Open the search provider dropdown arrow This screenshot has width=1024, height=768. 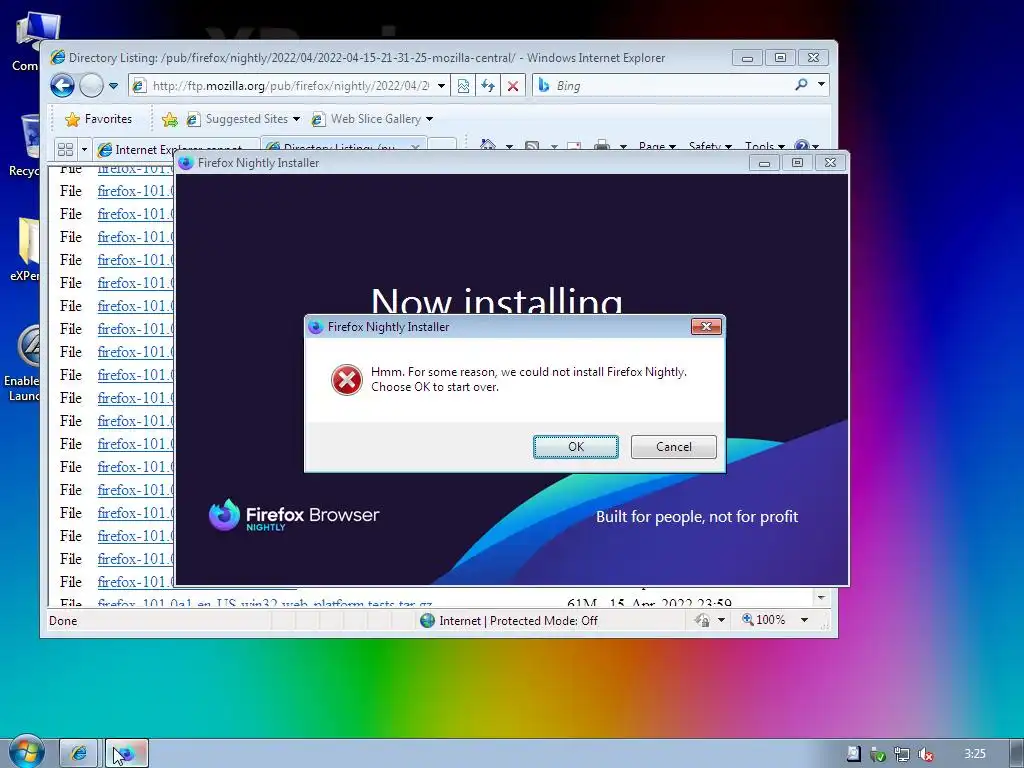821,84
